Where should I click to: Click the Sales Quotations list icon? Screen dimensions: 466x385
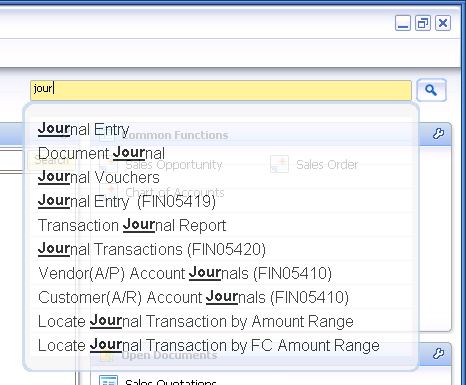tap(108, 380)
